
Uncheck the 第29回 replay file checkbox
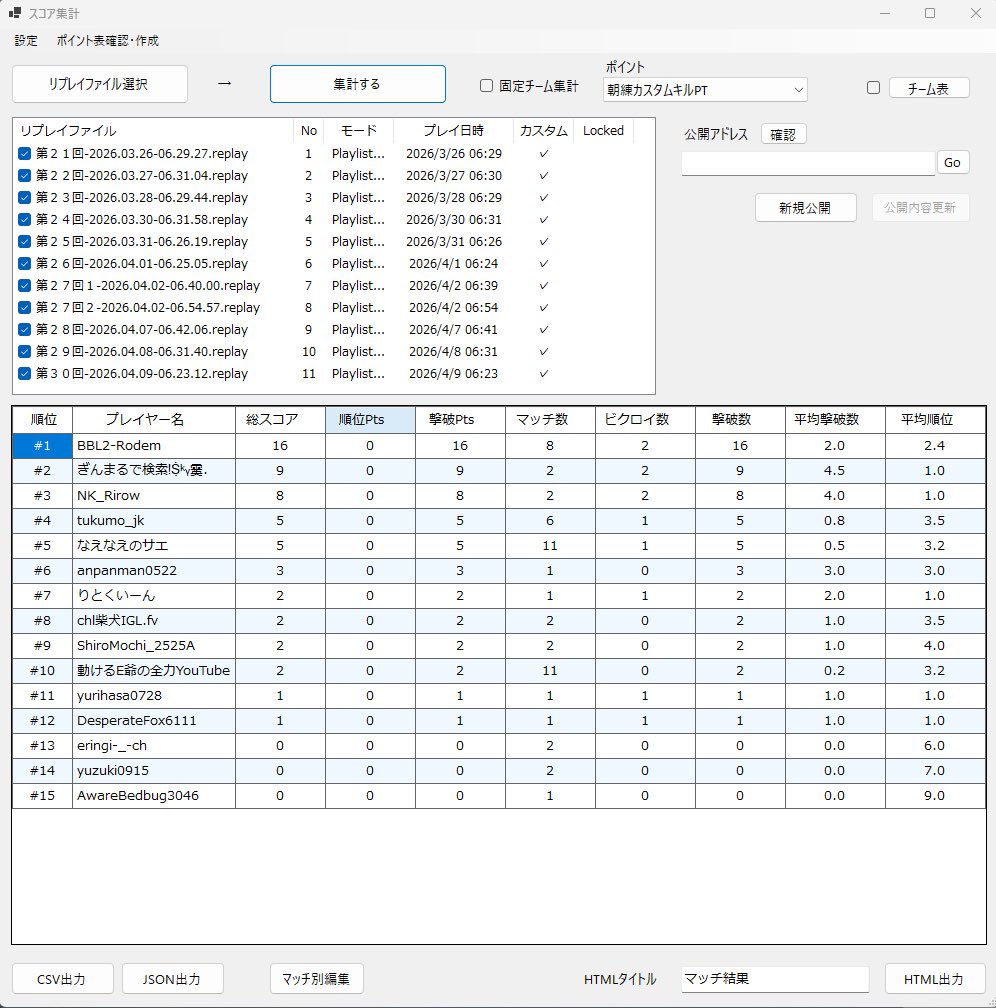(x=24, y=352)
